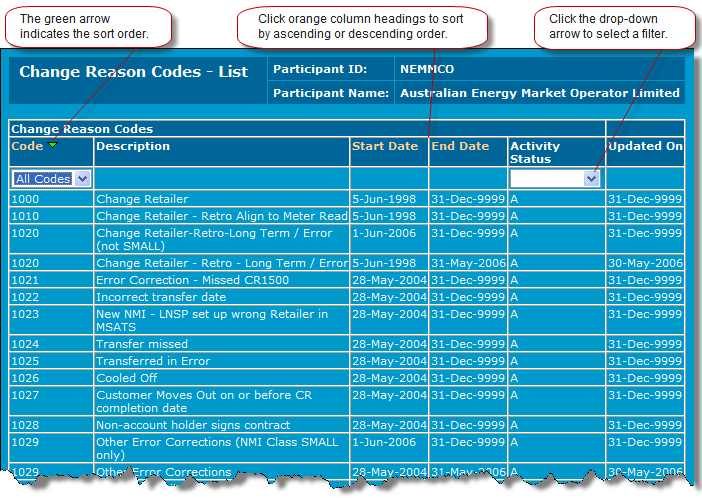
Task: Click the Incorrect transfer date entry
Action: pyautogui.click(x=160, y=297)
